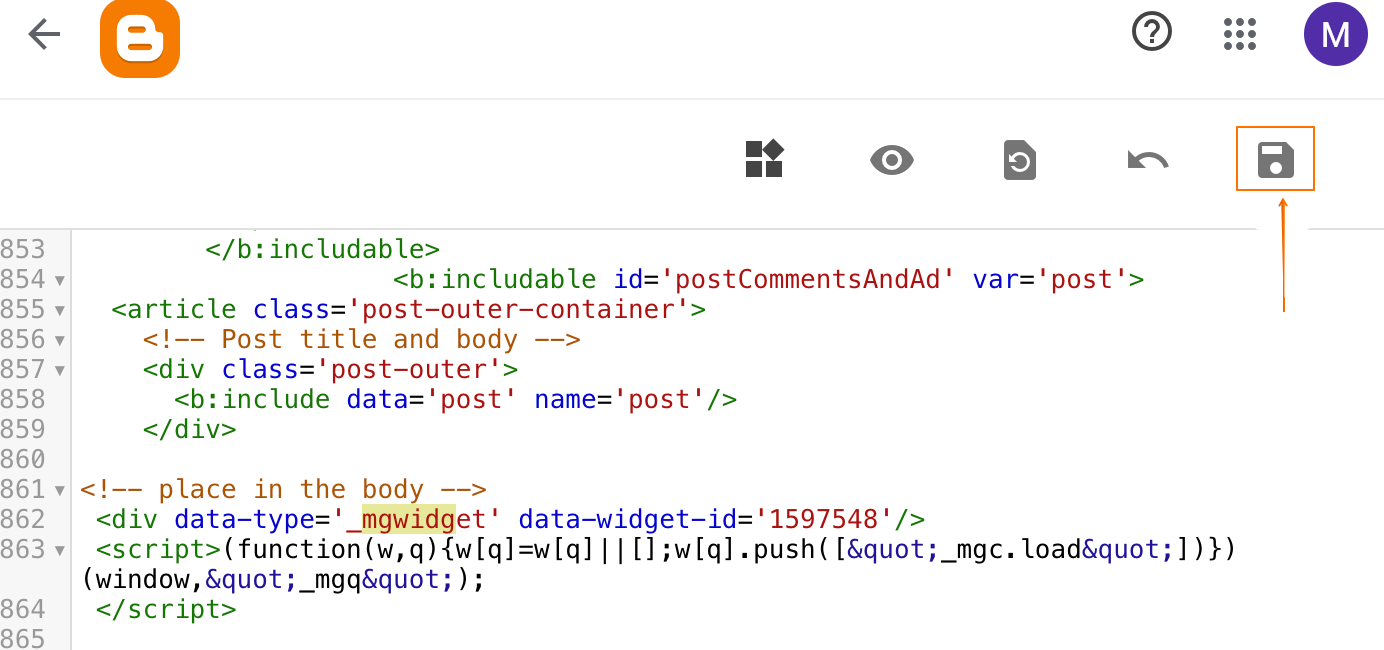Open the Google apps grid
Viewport: 1384px width, 650px height.
[1239, 34]
